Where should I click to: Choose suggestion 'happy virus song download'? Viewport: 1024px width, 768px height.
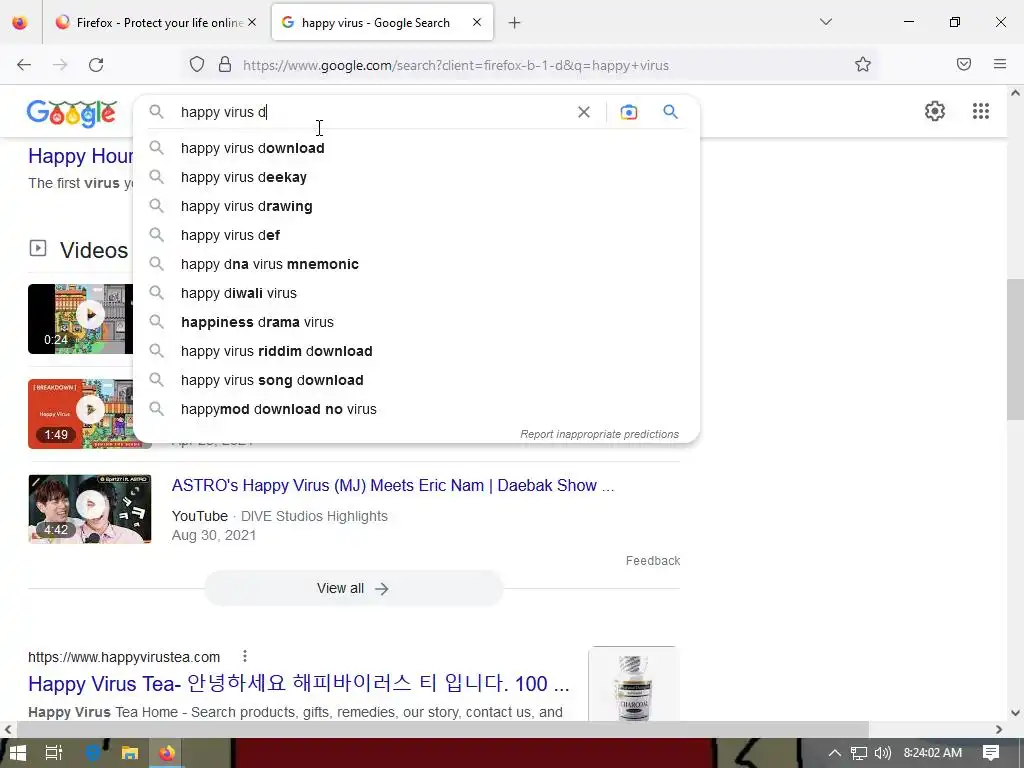pyautogui.click(x=417, y=380)
